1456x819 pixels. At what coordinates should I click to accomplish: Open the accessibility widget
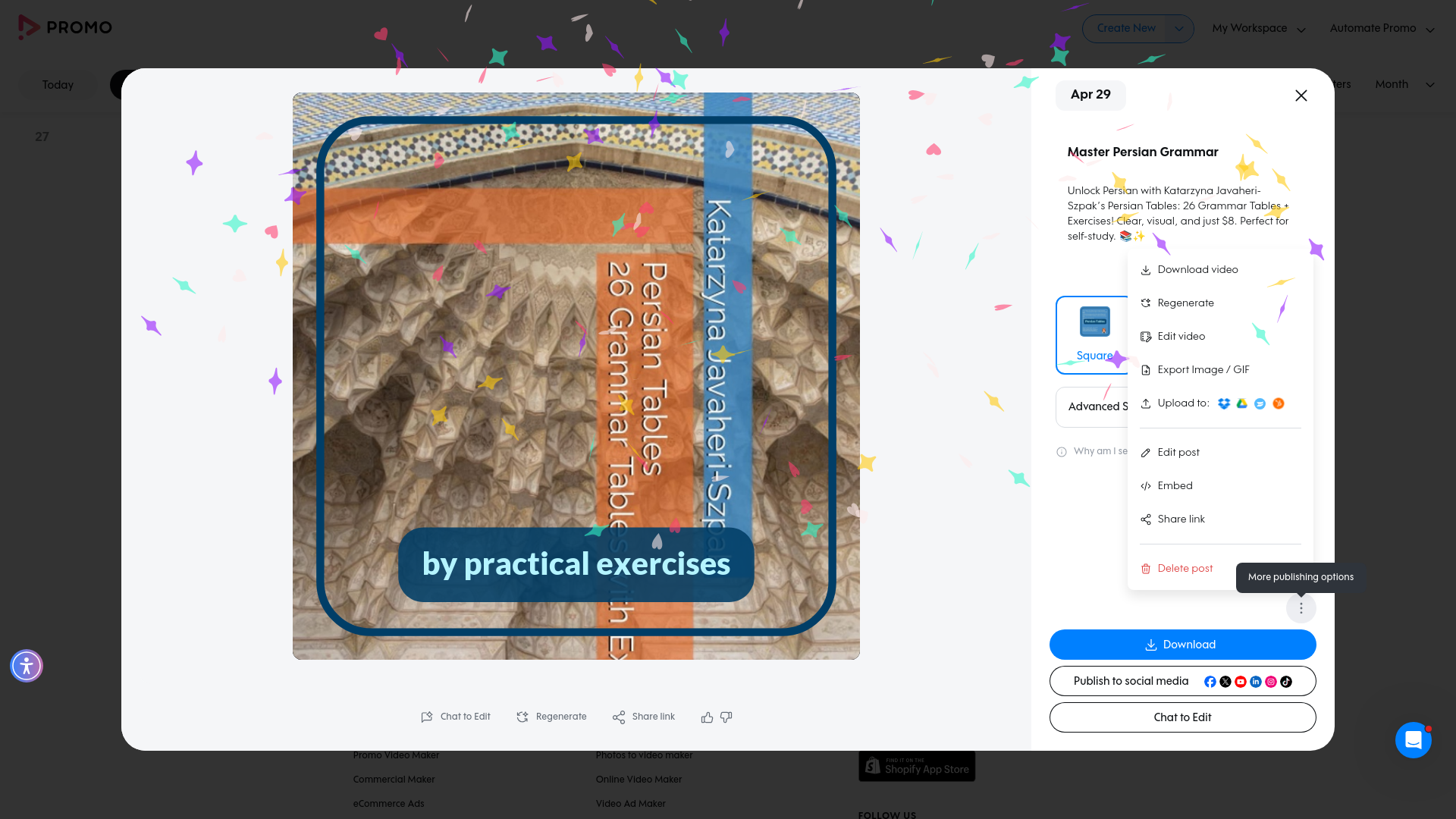pos(27,666)
